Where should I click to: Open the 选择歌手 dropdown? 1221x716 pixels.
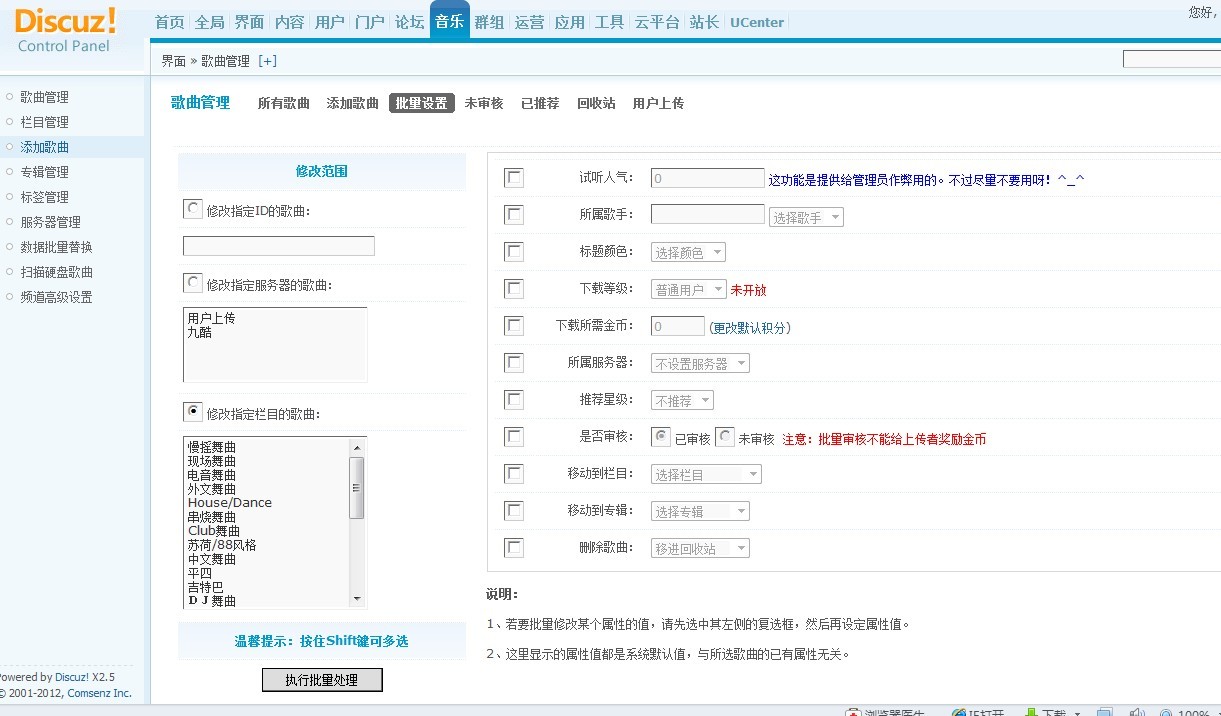tap(805, 217)
